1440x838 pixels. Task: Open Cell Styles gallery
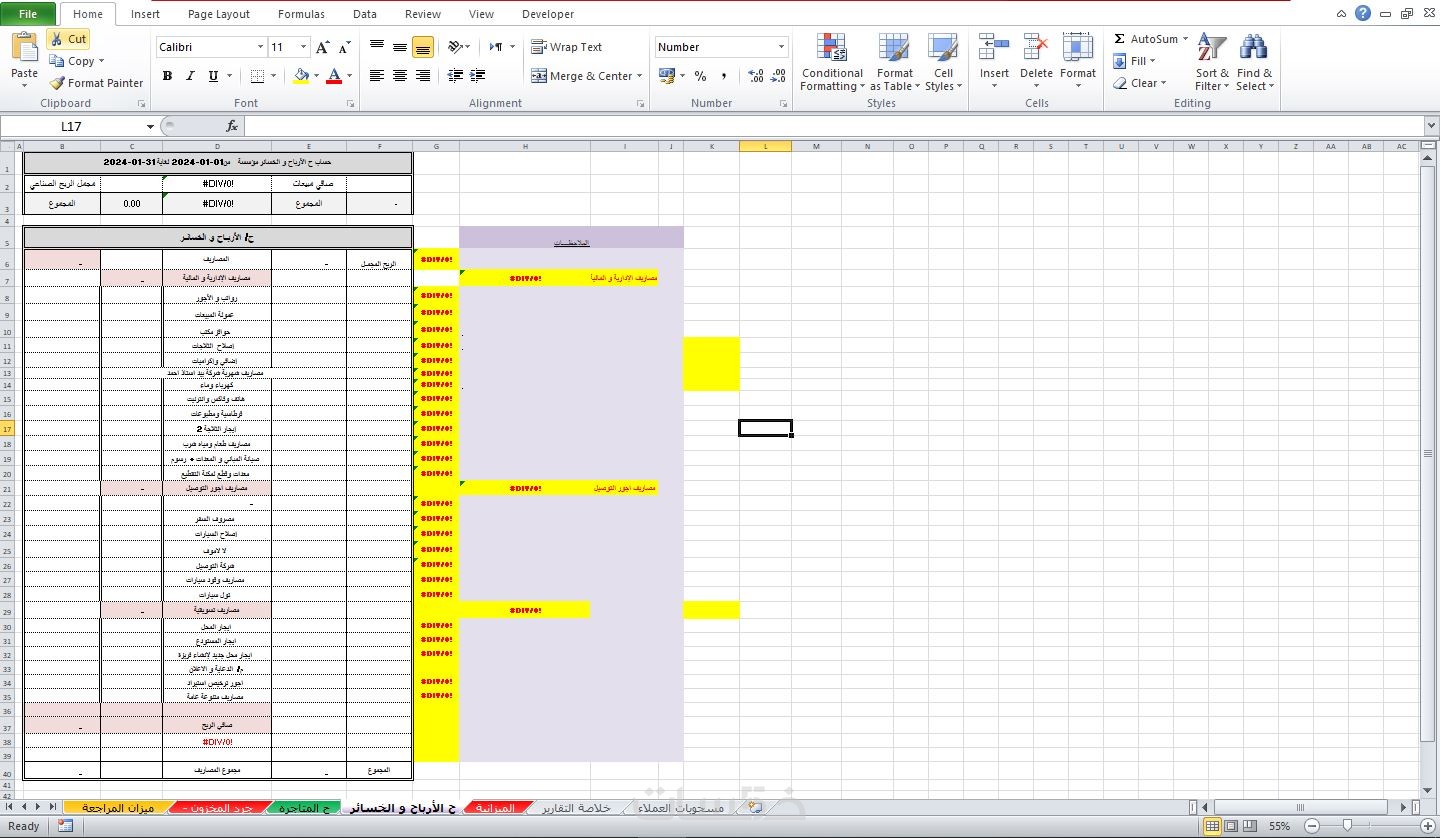tap(943, 62)
